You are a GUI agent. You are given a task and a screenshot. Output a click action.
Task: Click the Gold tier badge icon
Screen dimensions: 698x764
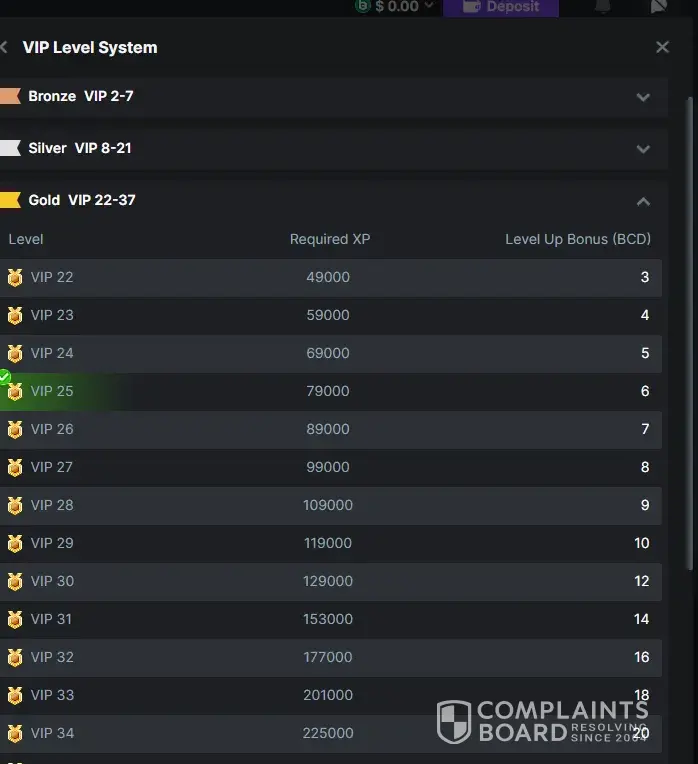point(10,200)
